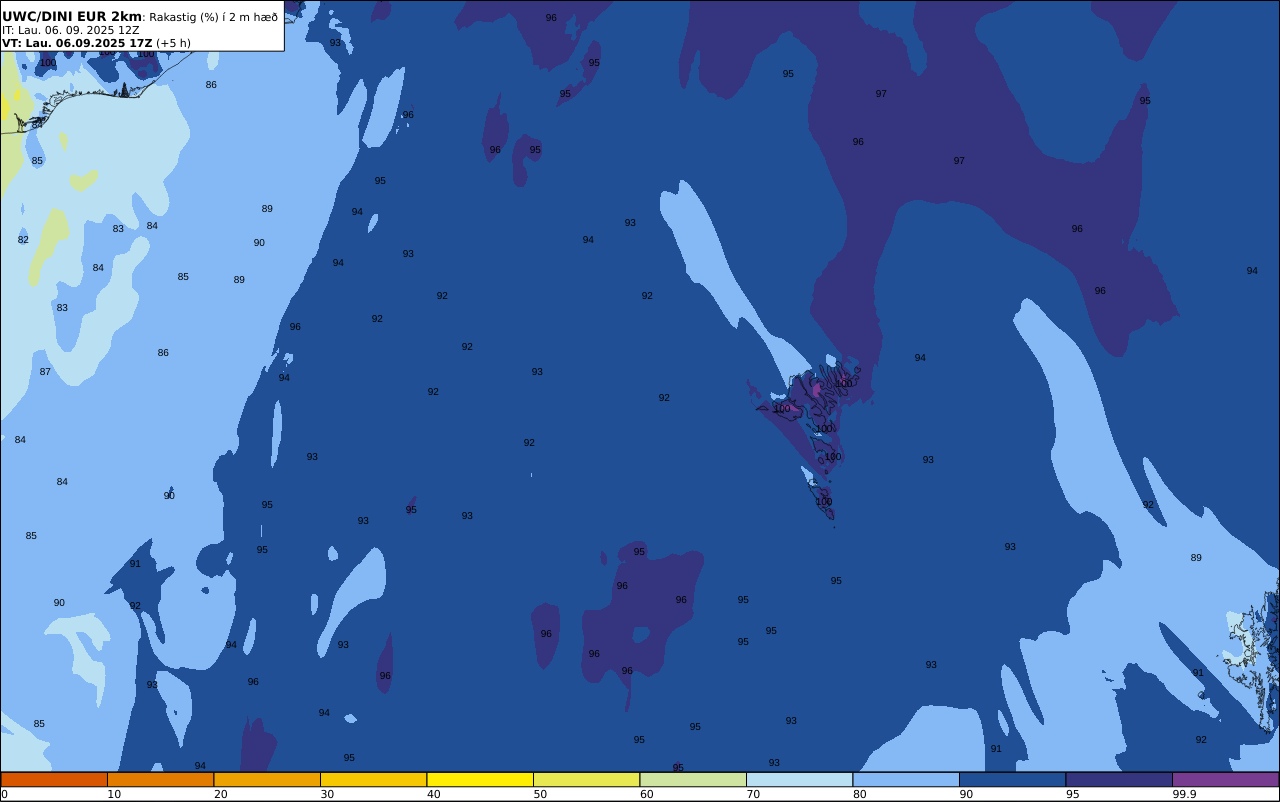Pick the 40–50 bright yellow legend swatch
The image size is (1280, 802).
[480, 779]
